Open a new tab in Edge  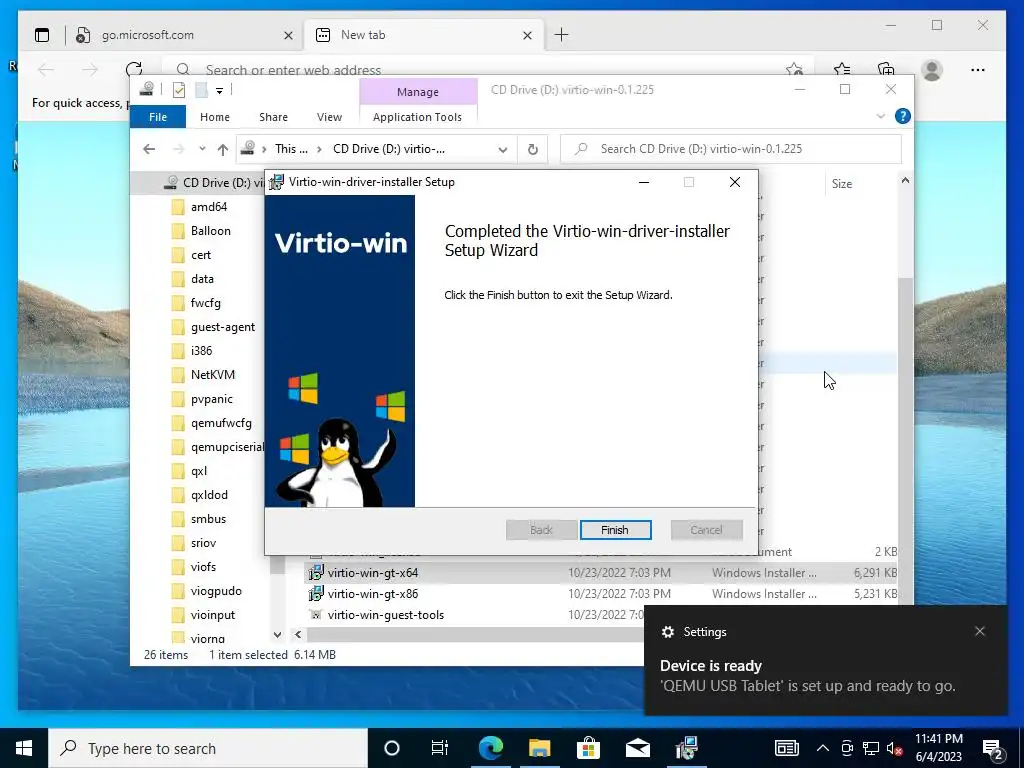[x=561, y=35]
